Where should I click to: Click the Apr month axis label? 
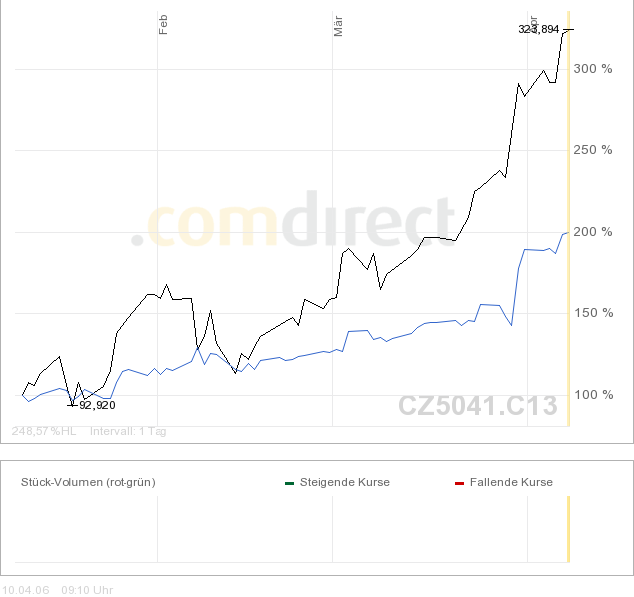[534, 22]
